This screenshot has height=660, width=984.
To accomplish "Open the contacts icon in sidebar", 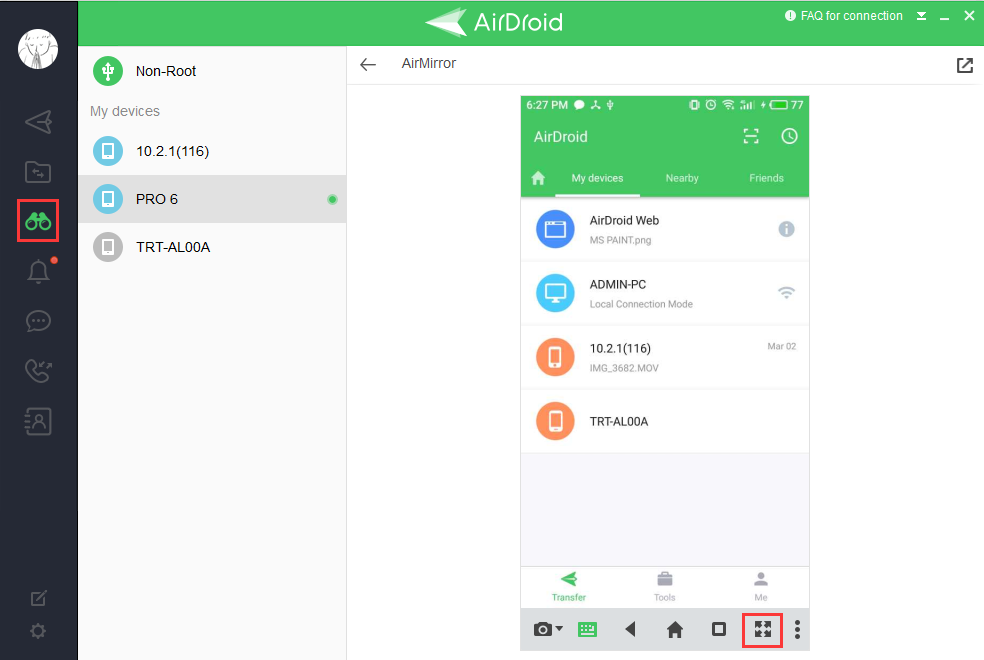I will coord(38,422).
